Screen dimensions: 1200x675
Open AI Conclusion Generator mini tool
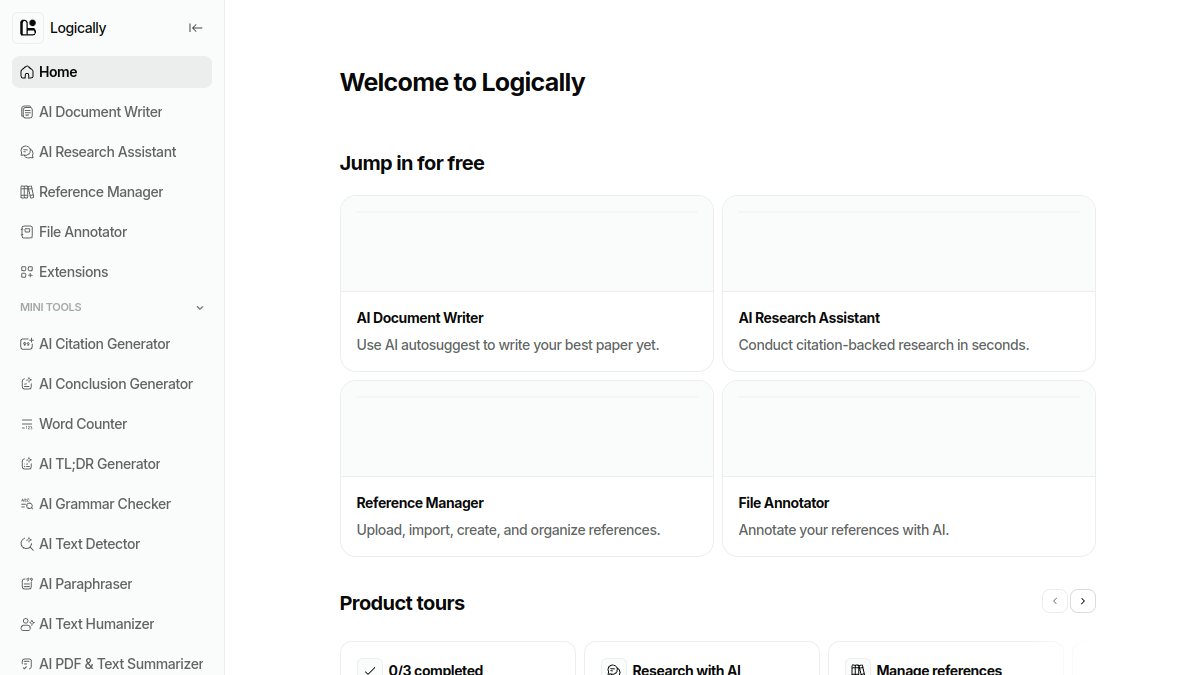pos(112,384)
